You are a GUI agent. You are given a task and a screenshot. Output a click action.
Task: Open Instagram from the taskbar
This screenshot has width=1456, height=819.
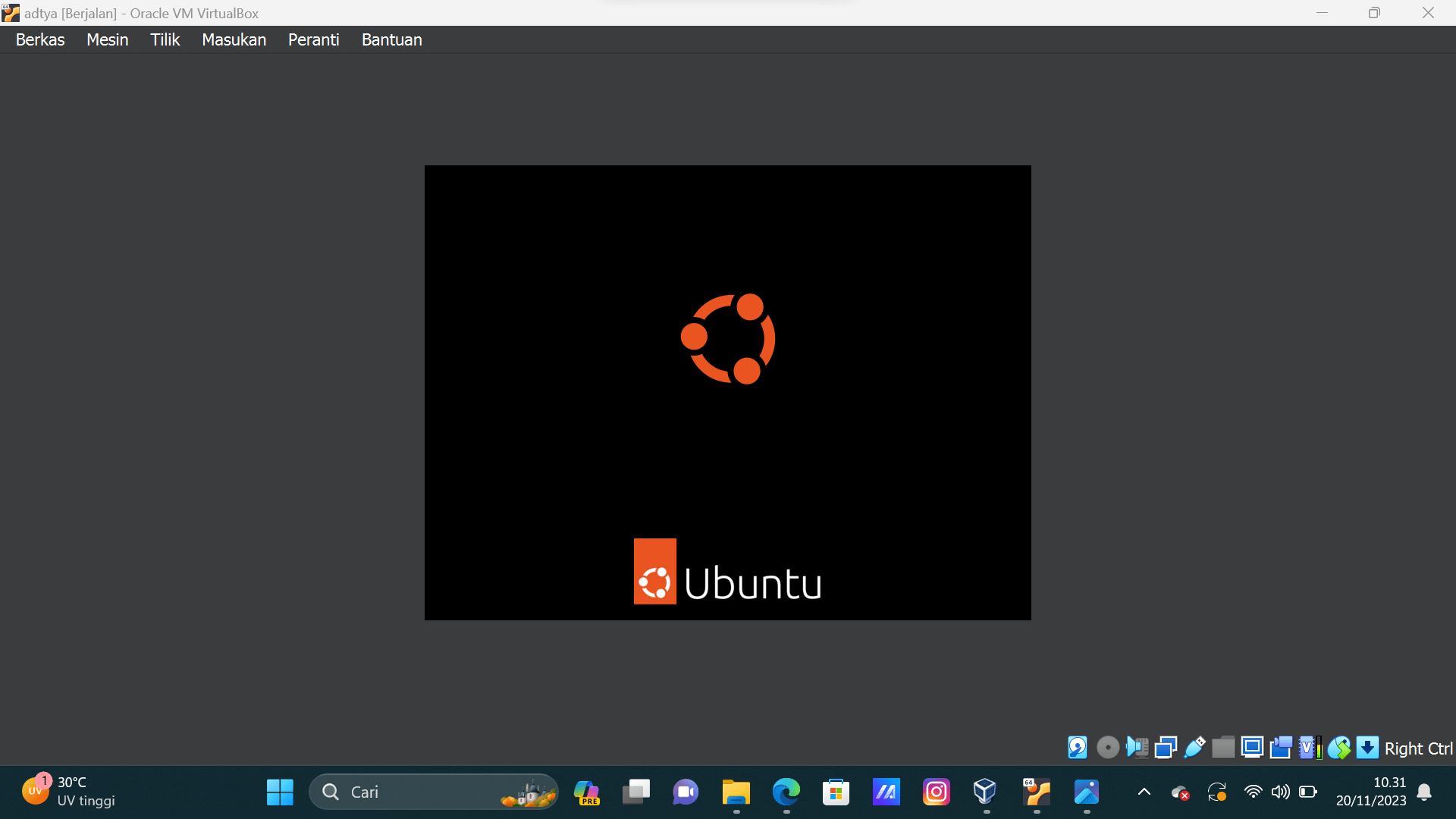936,792
